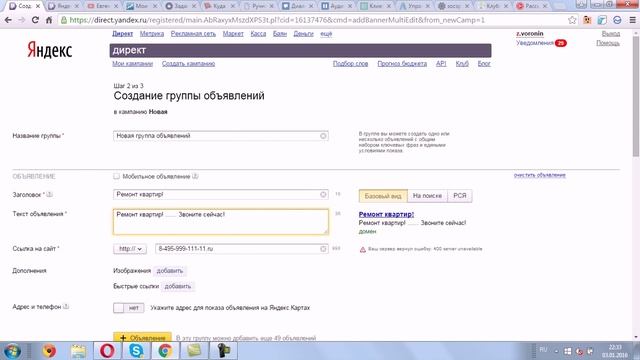The image size is (640, 360).
Task: Open the Ремонт квартир! preview ad title
Action: coord(386,214)
